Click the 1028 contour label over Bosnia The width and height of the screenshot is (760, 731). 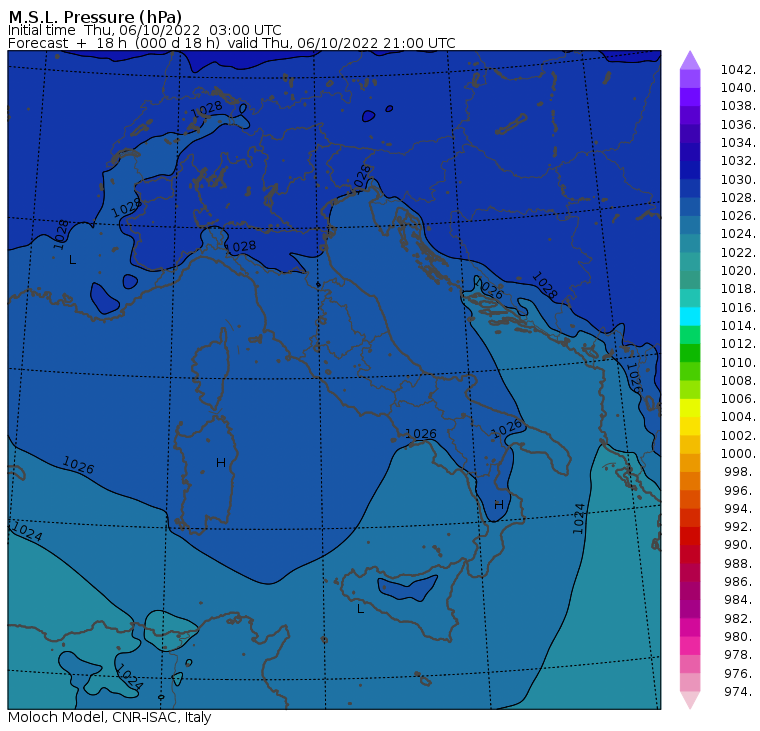click(544, 285)
